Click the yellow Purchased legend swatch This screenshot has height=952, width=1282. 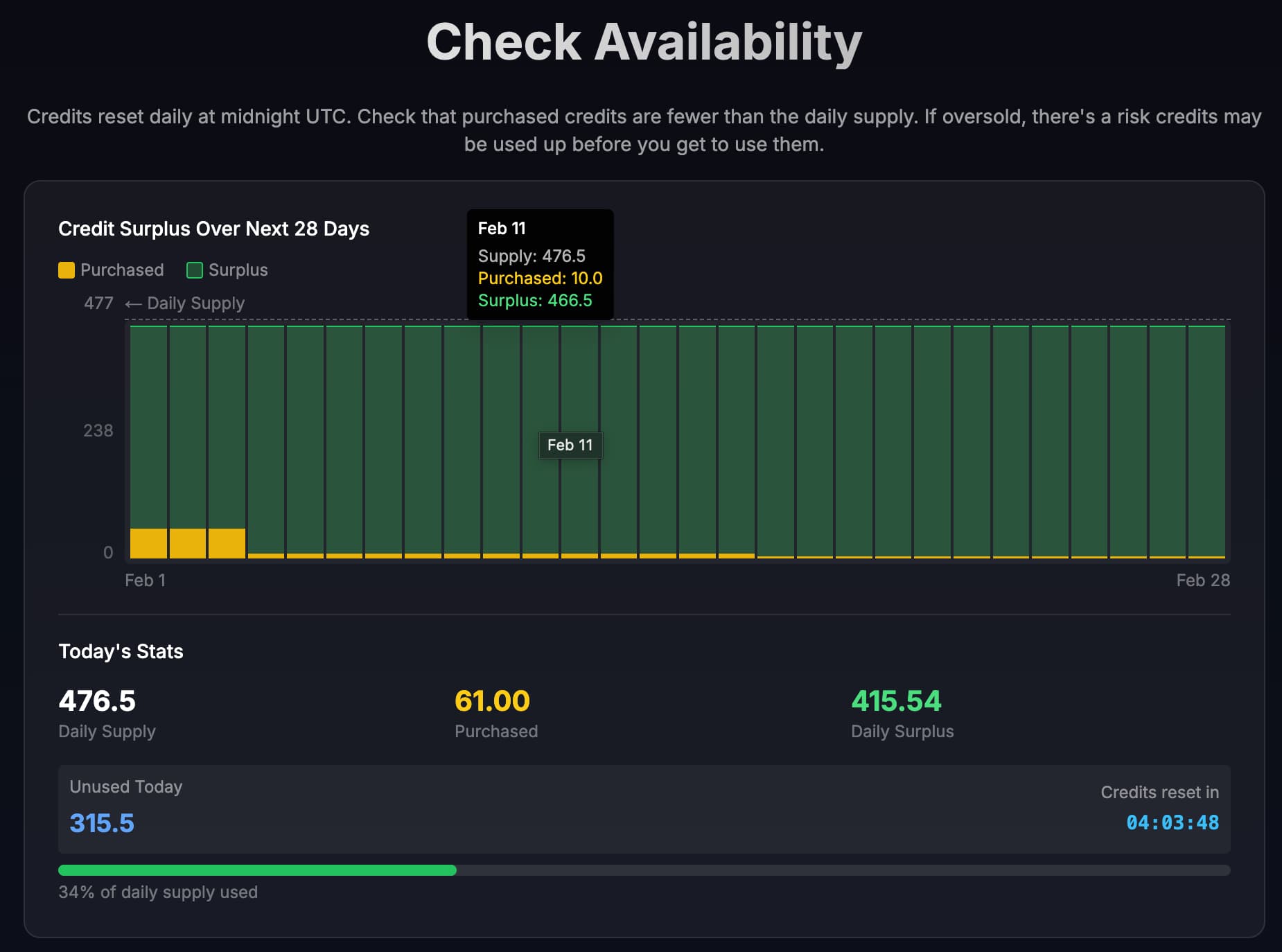tap(67, 270)
